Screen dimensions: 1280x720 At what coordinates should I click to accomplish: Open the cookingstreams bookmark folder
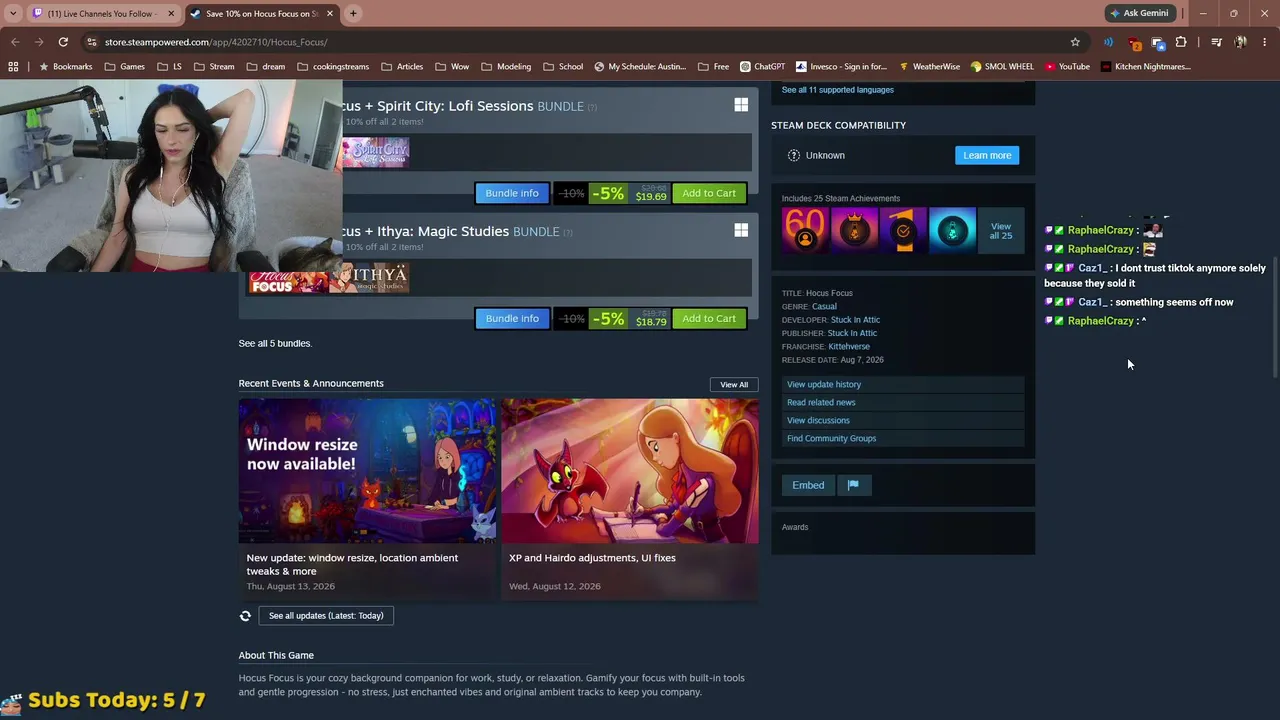[333, 67]
